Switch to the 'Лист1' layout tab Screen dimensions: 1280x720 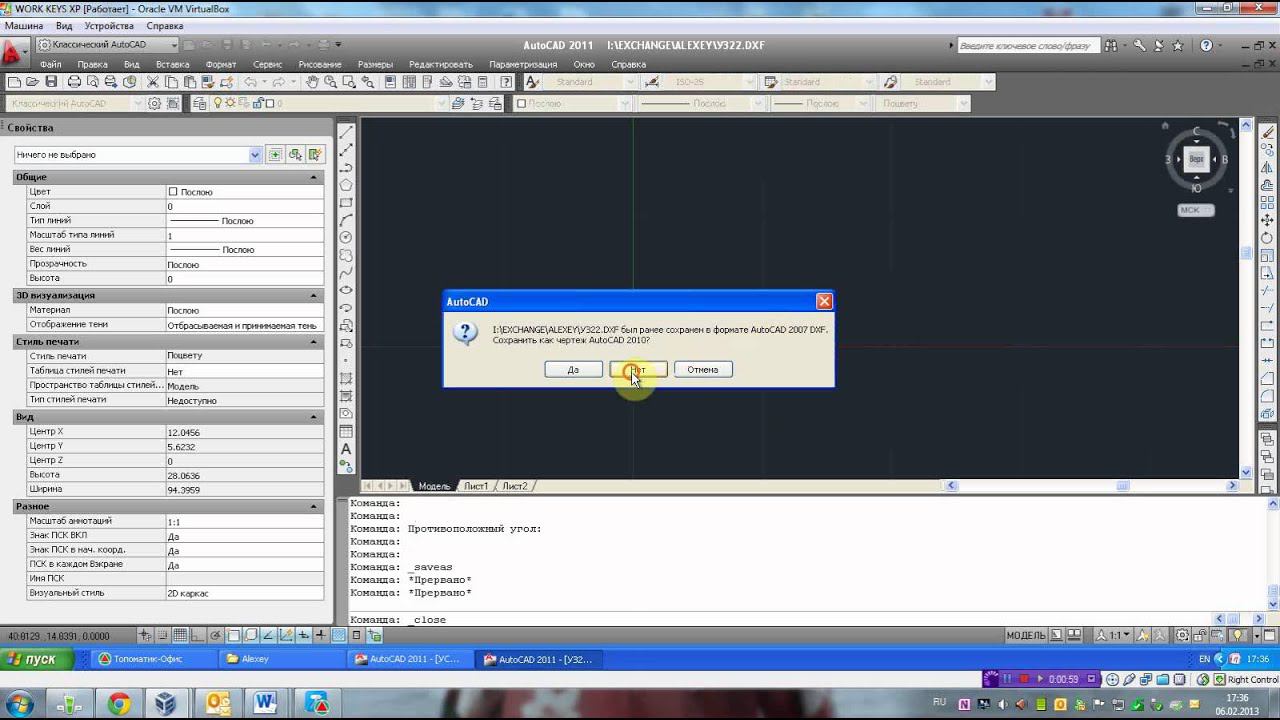click(x=476, y=486)
